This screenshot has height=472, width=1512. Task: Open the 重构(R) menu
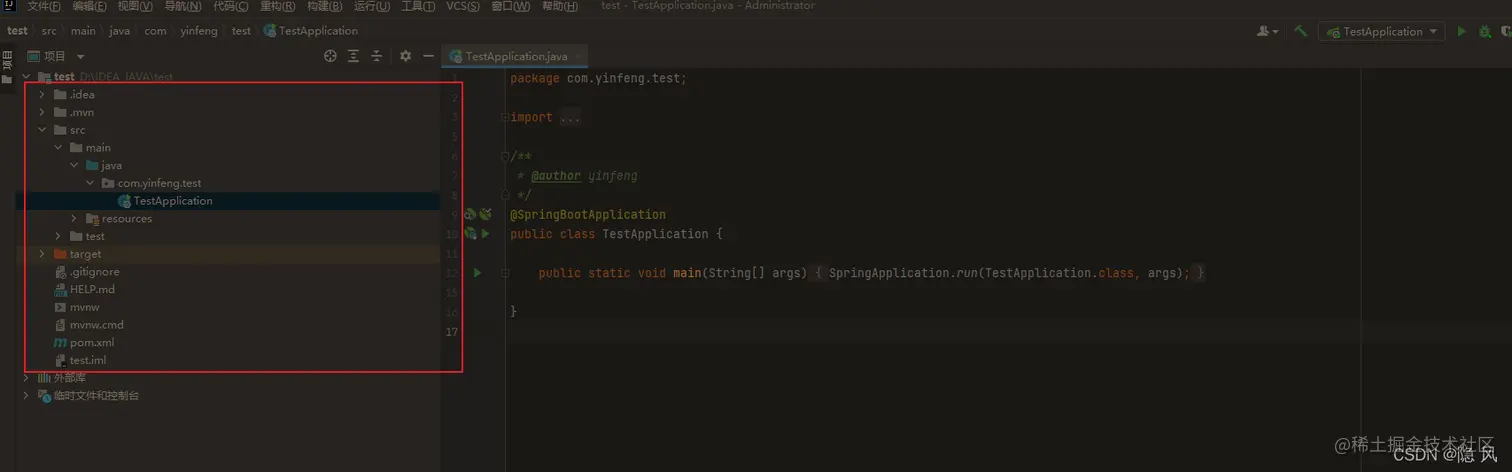point(278,6)
